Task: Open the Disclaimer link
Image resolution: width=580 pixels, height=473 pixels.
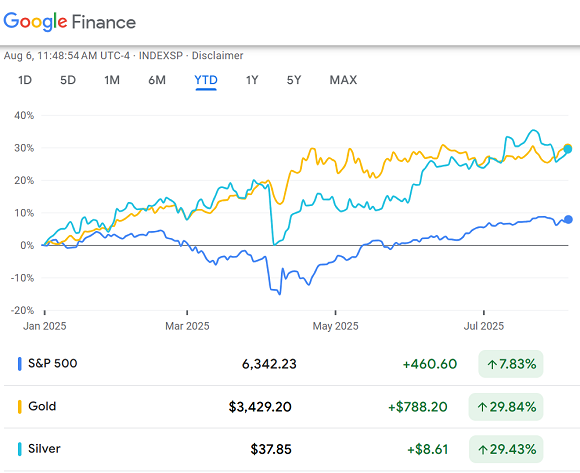Action: pos(217,55)
